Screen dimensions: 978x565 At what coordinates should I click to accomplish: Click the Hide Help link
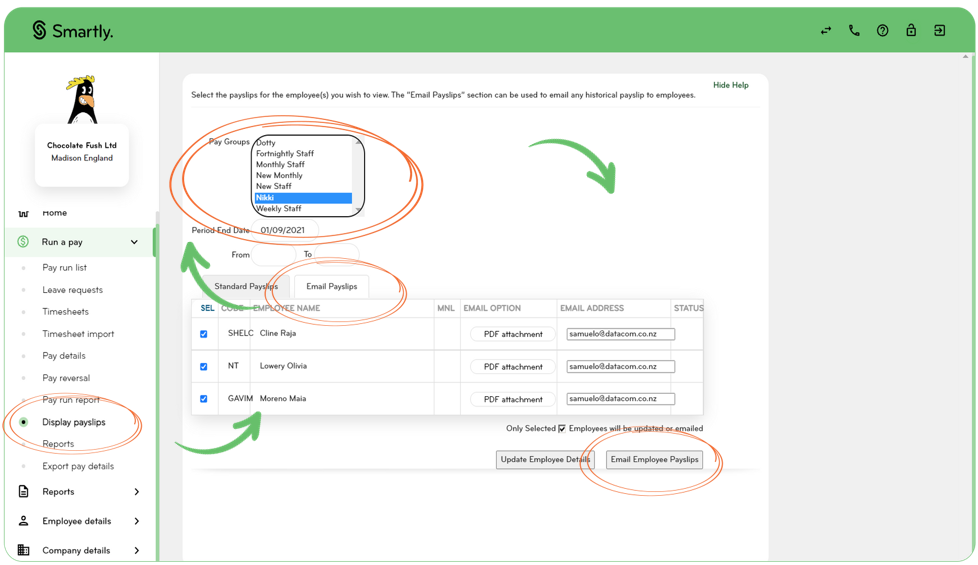coord(730,85)
